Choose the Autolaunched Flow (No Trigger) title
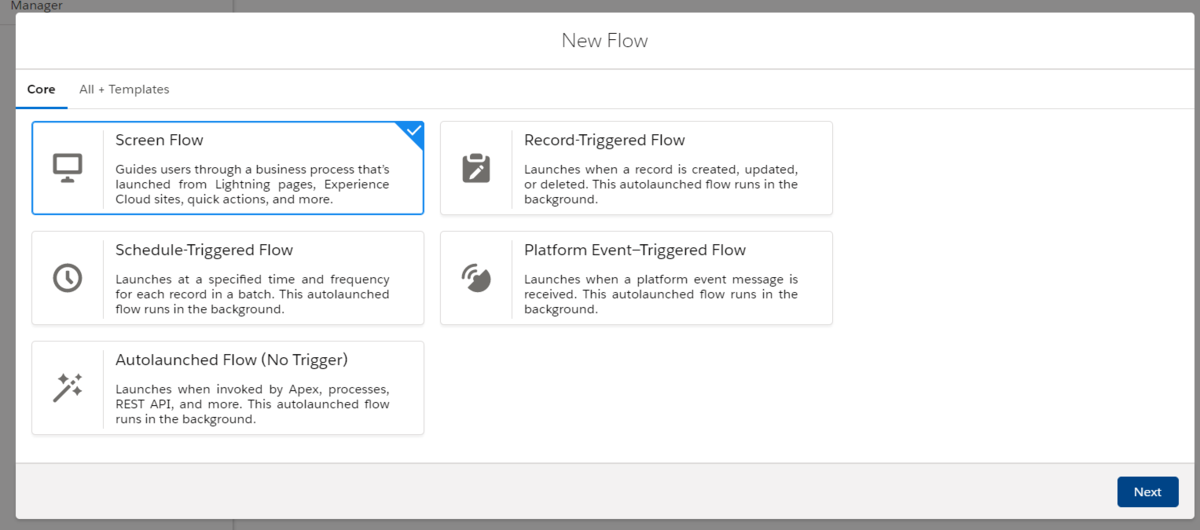The width and height of the screenshot is (1200, 530). [x=231, y=360]
